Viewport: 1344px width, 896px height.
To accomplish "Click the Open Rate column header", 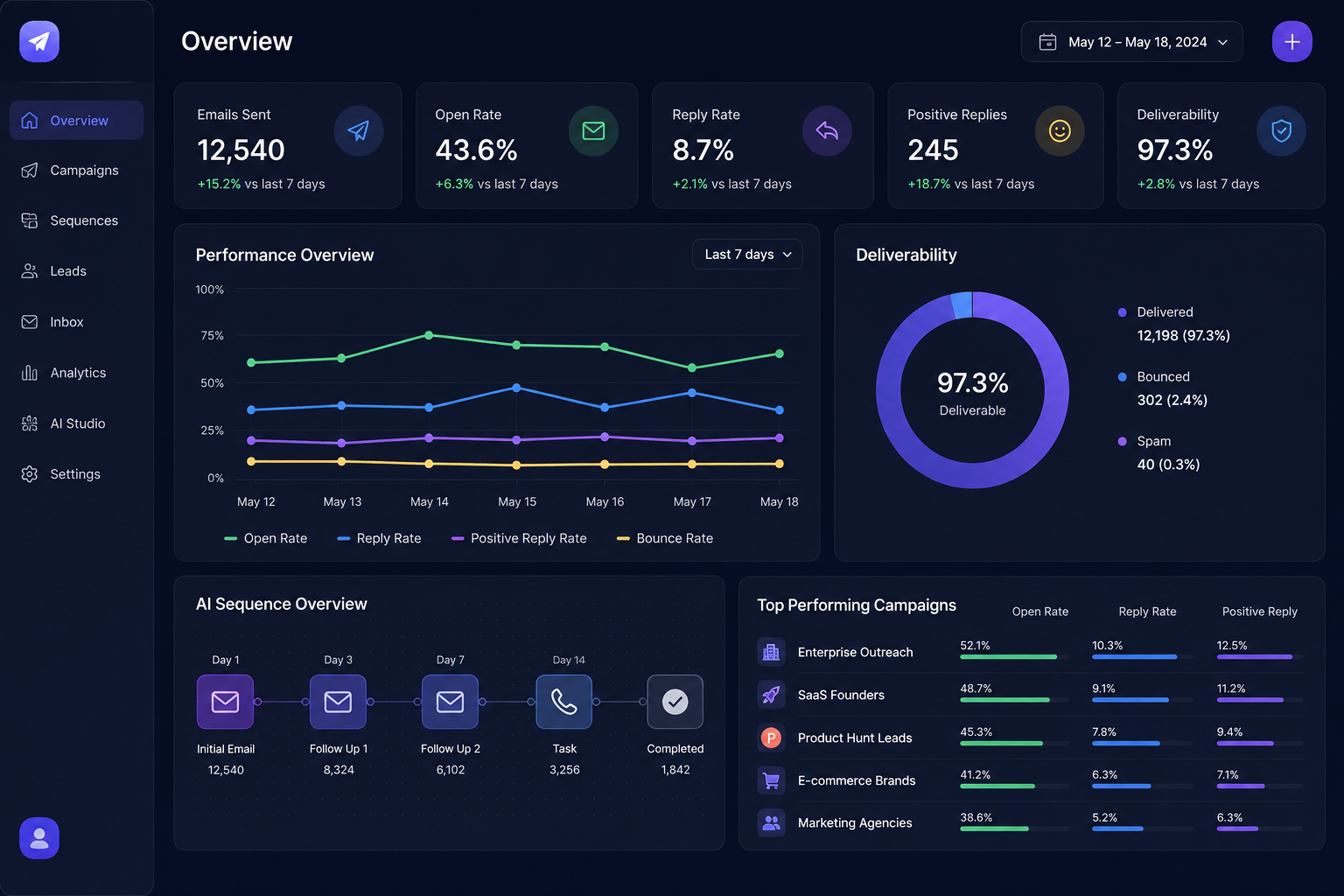I will click(1040, 612).
